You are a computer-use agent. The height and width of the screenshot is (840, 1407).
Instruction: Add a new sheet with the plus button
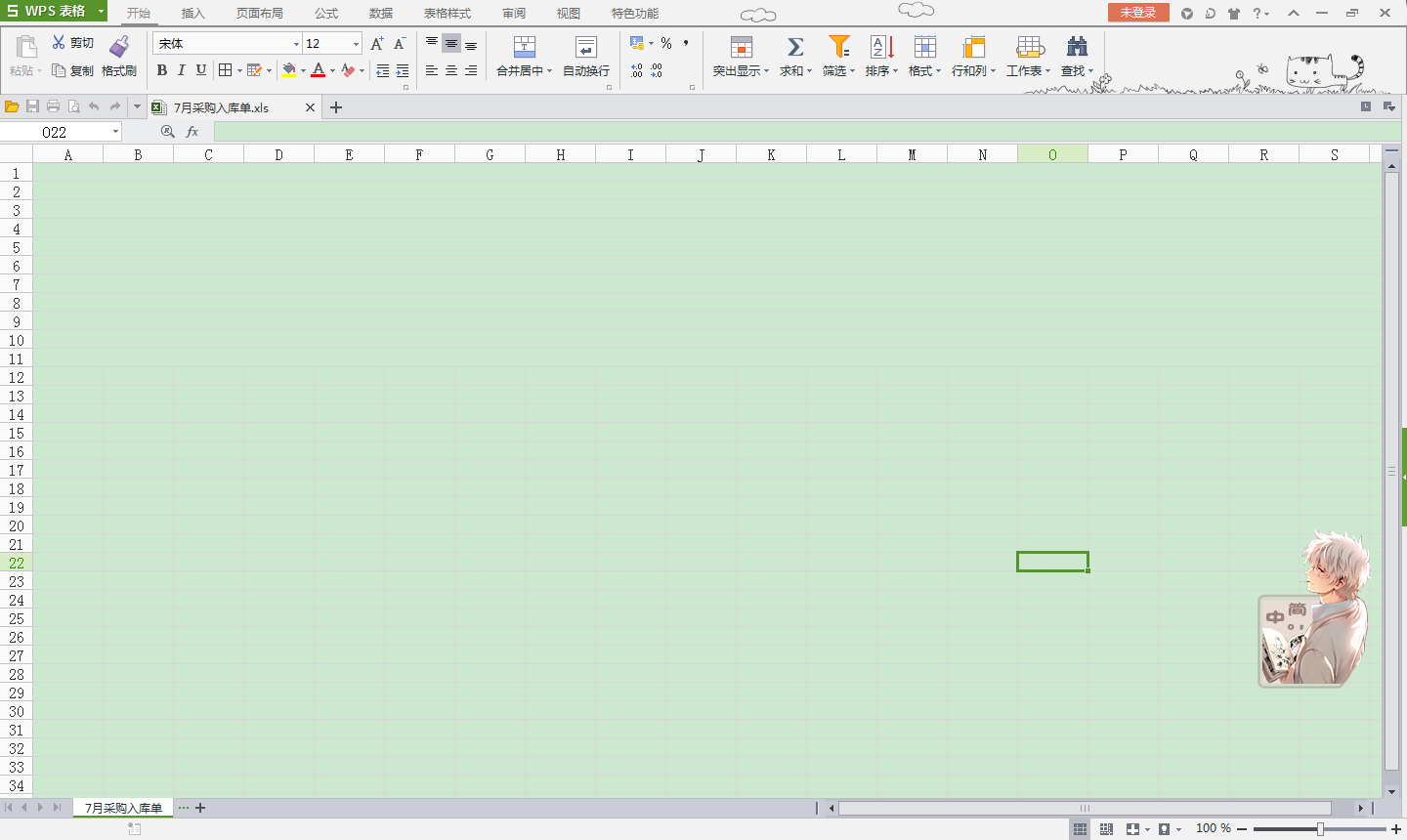click(200, 808)
